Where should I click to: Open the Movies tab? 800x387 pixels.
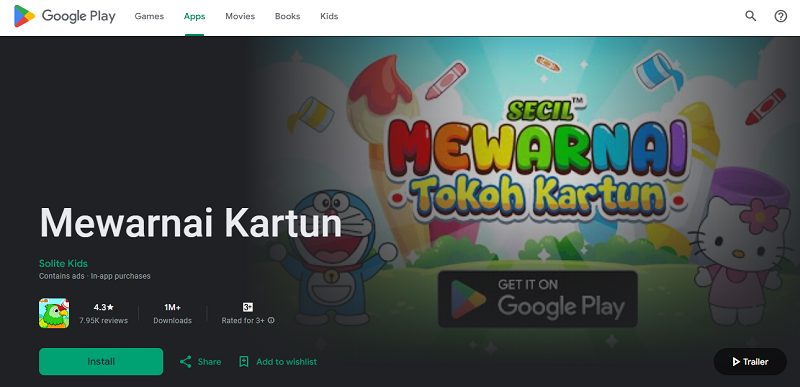(x=240, y=16)
